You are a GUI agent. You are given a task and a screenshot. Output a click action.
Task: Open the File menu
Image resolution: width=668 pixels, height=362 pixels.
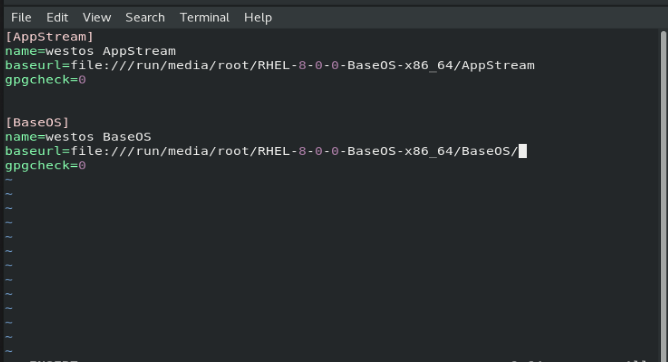click(21, 17)
